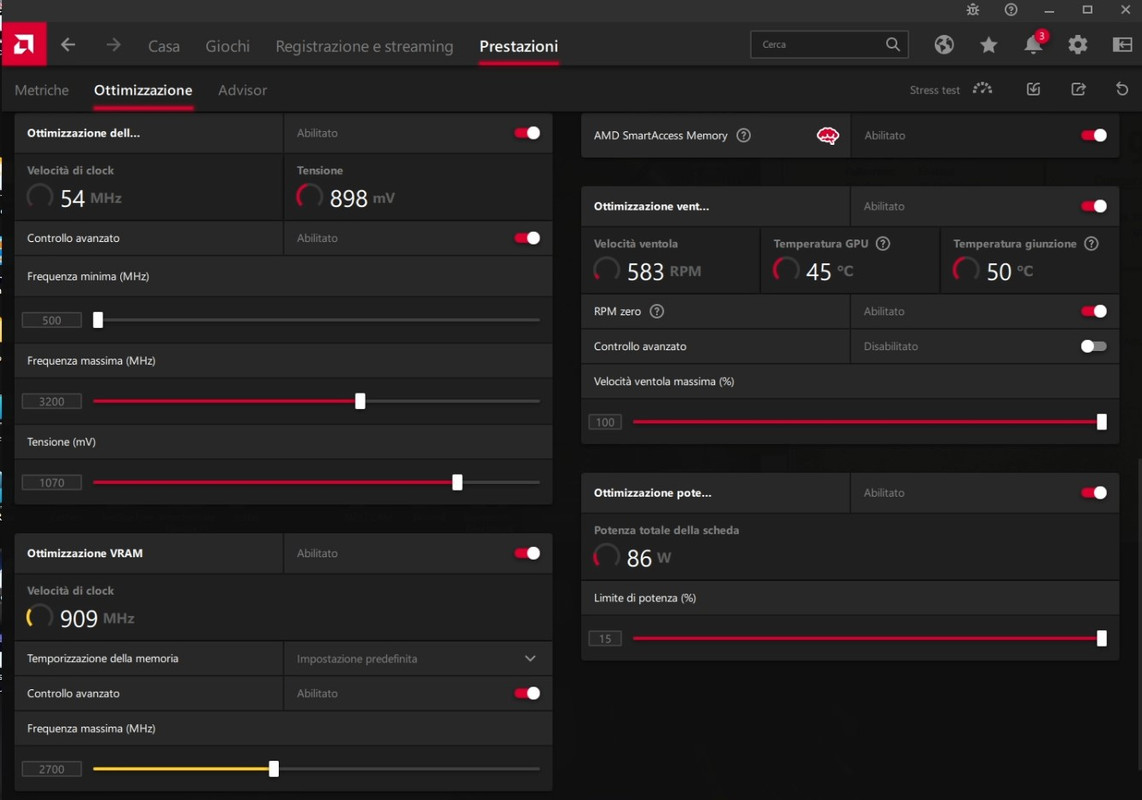The width and height of the screenshot is (1142, 800).
Task: Toggle Controllo avanzato under GPU clock tuning
Action: tap(527, 238)
